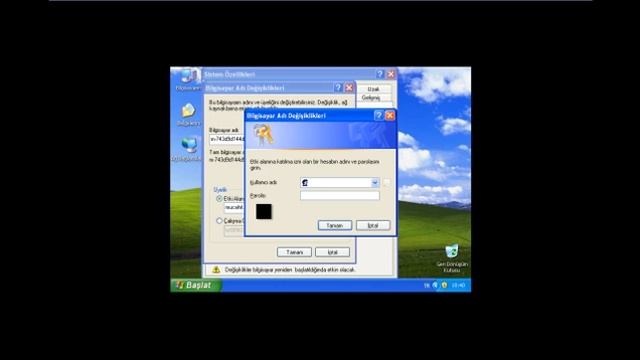Click the keys icon in credentials dialog banner
This screenshot has height=360, width=640.
click(x=263, y=135)
